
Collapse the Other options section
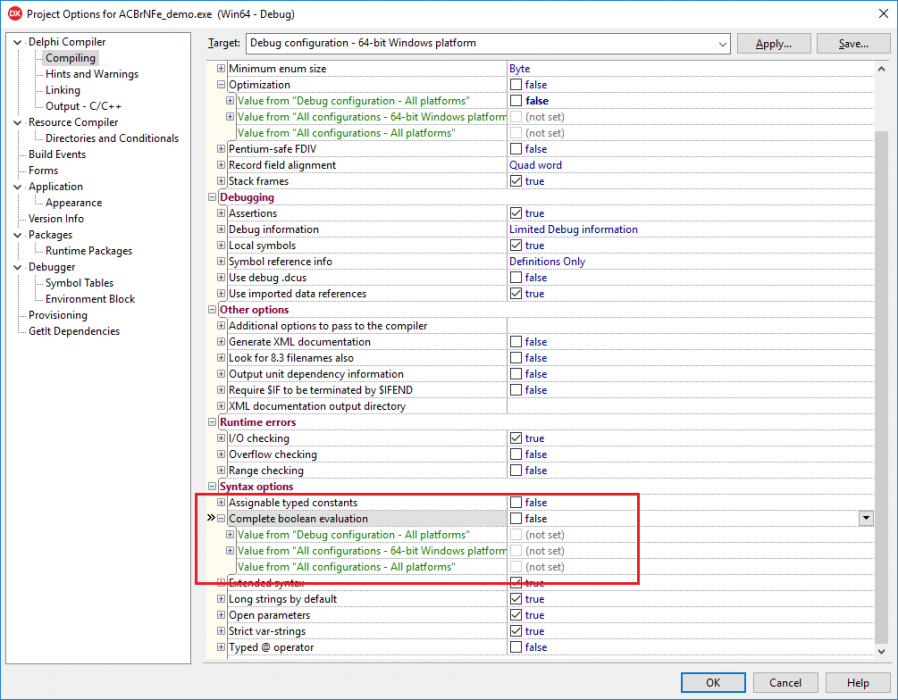[212, 309]
